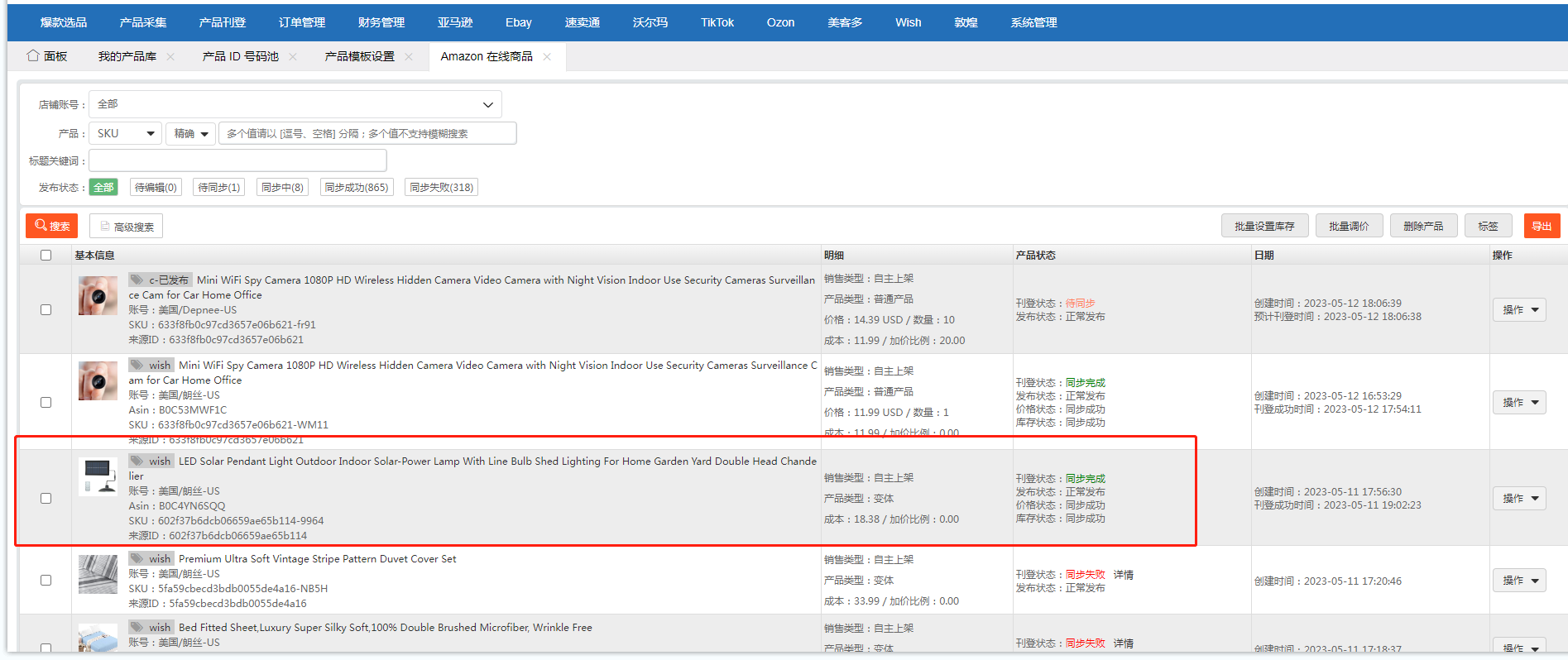Open the Ebay menu

pyautogui.click(x=519, y=22)
